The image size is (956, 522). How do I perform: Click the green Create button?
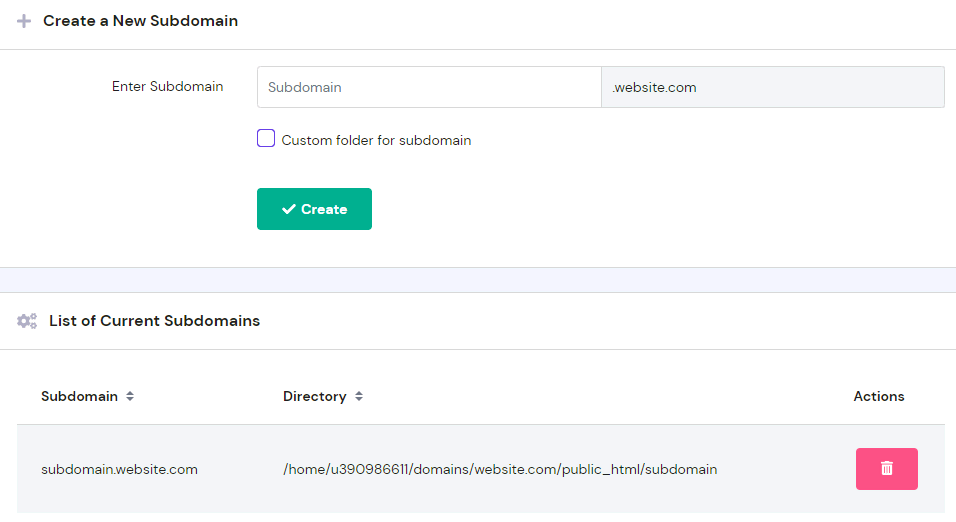tap(314, 209)
